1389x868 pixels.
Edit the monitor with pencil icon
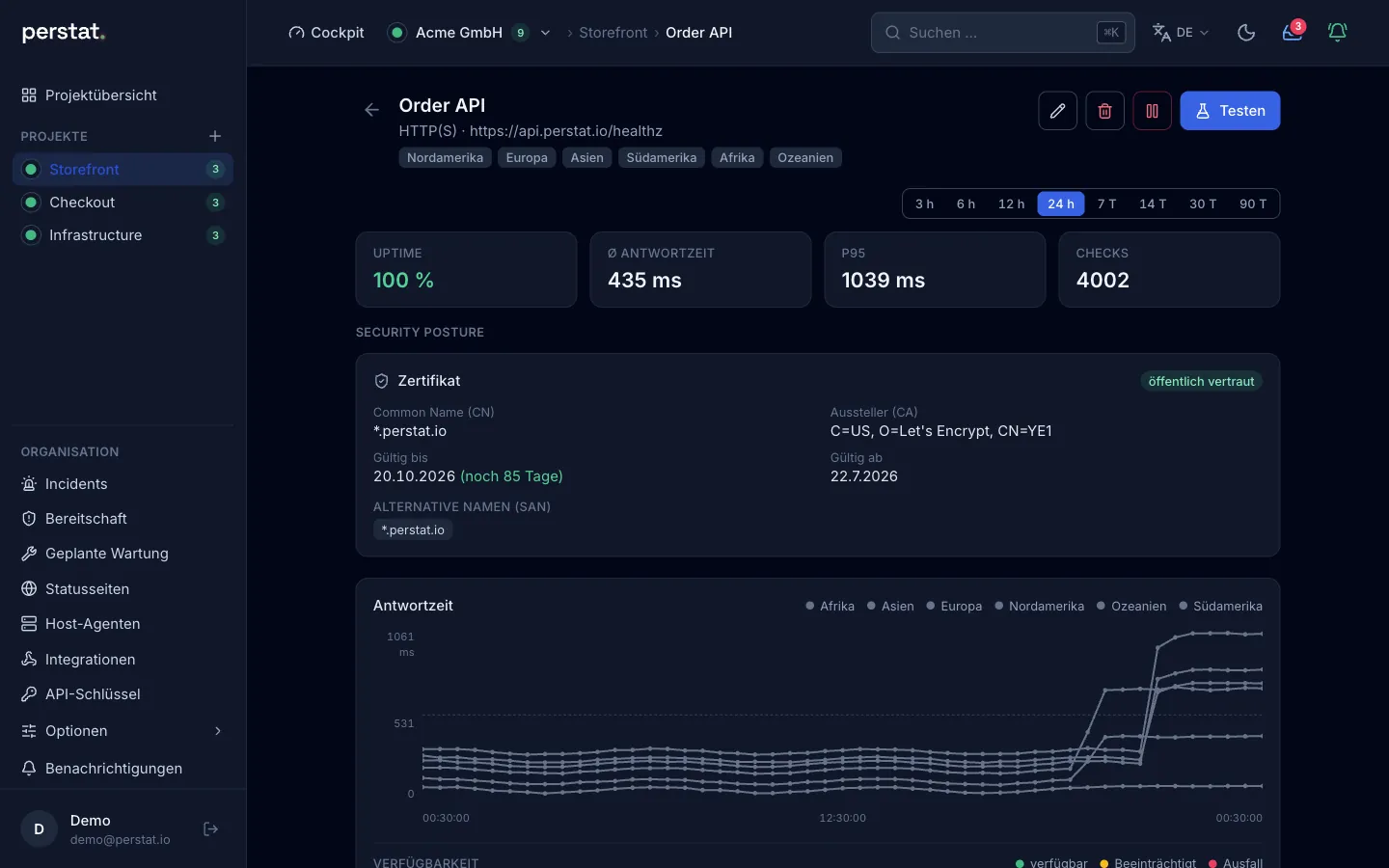[x=1058, y=111]
